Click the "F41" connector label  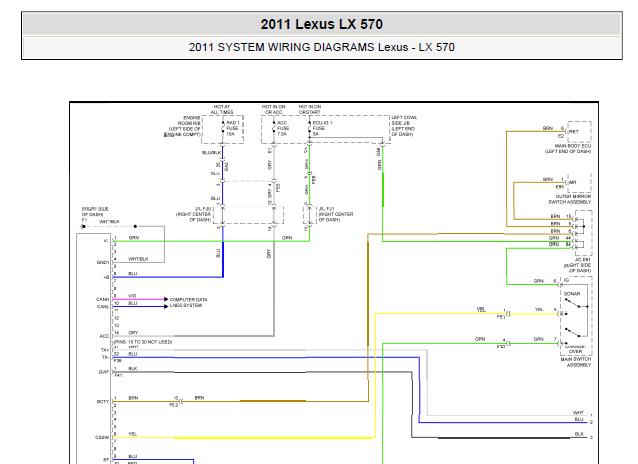118,375
